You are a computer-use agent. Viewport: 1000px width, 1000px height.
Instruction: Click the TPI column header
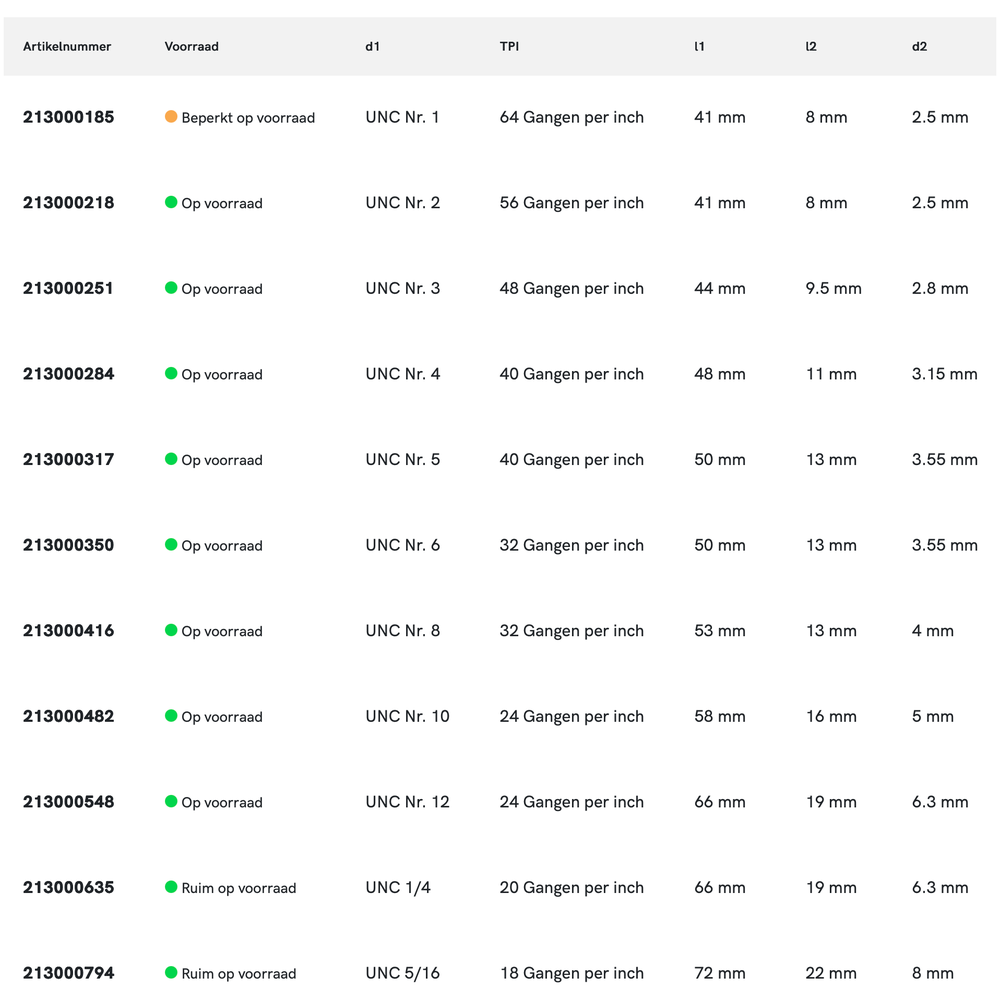point(509,47)
